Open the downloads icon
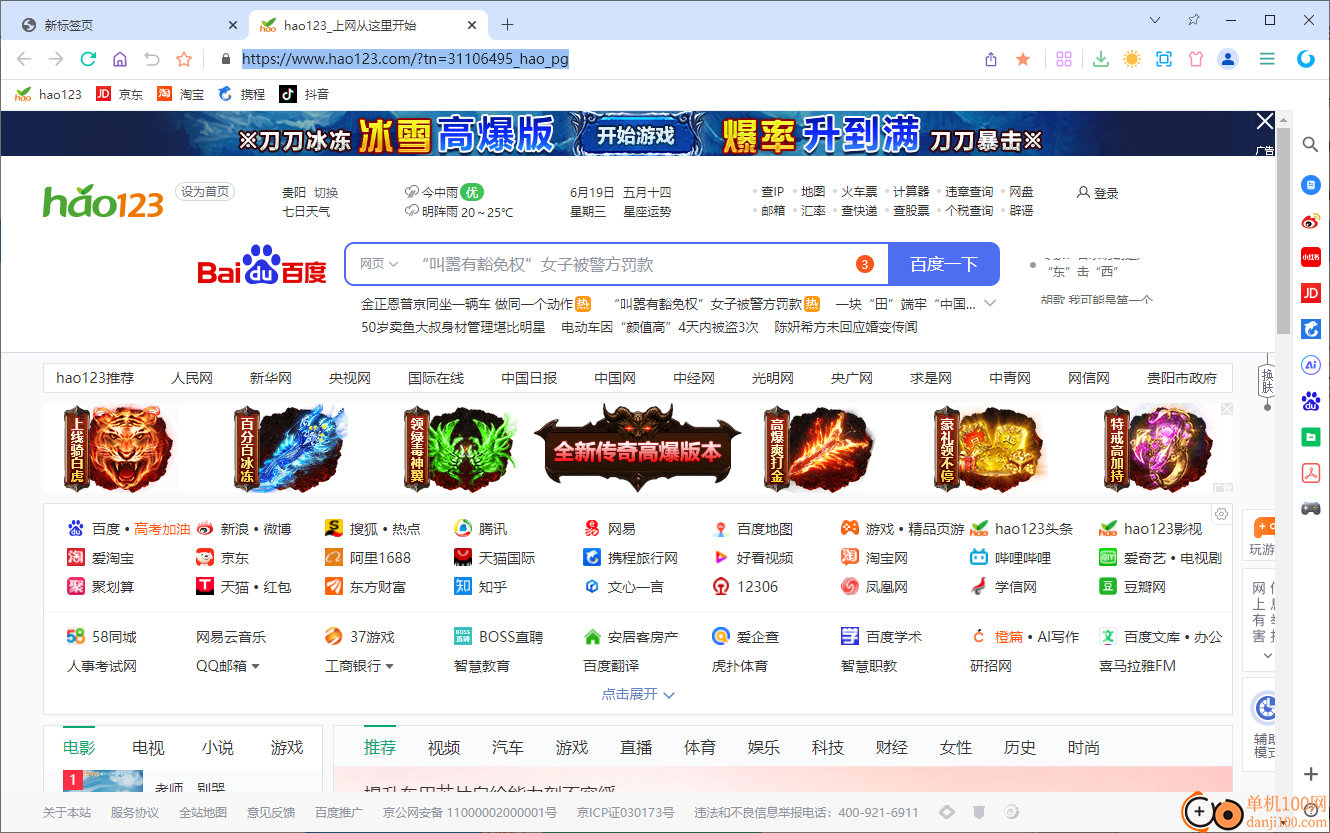1330x833 pixels. tap(1101, 59)
